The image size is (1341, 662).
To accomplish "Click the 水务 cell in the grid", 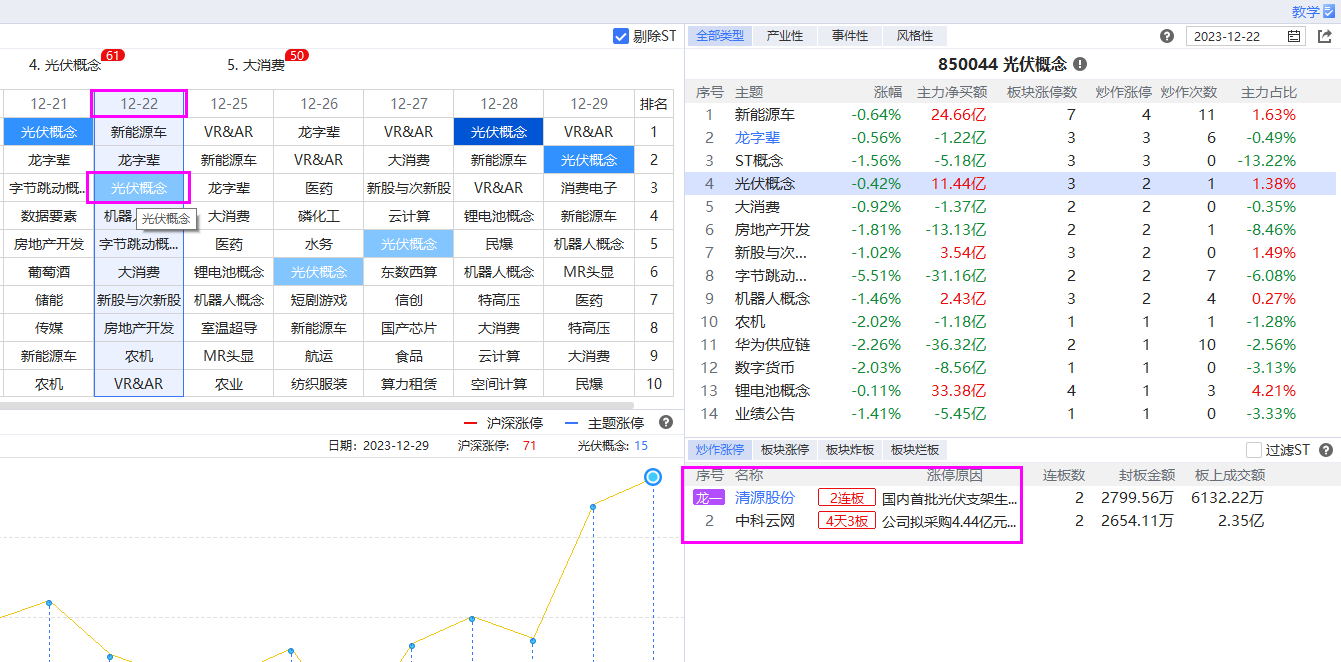I will point(319,244).
